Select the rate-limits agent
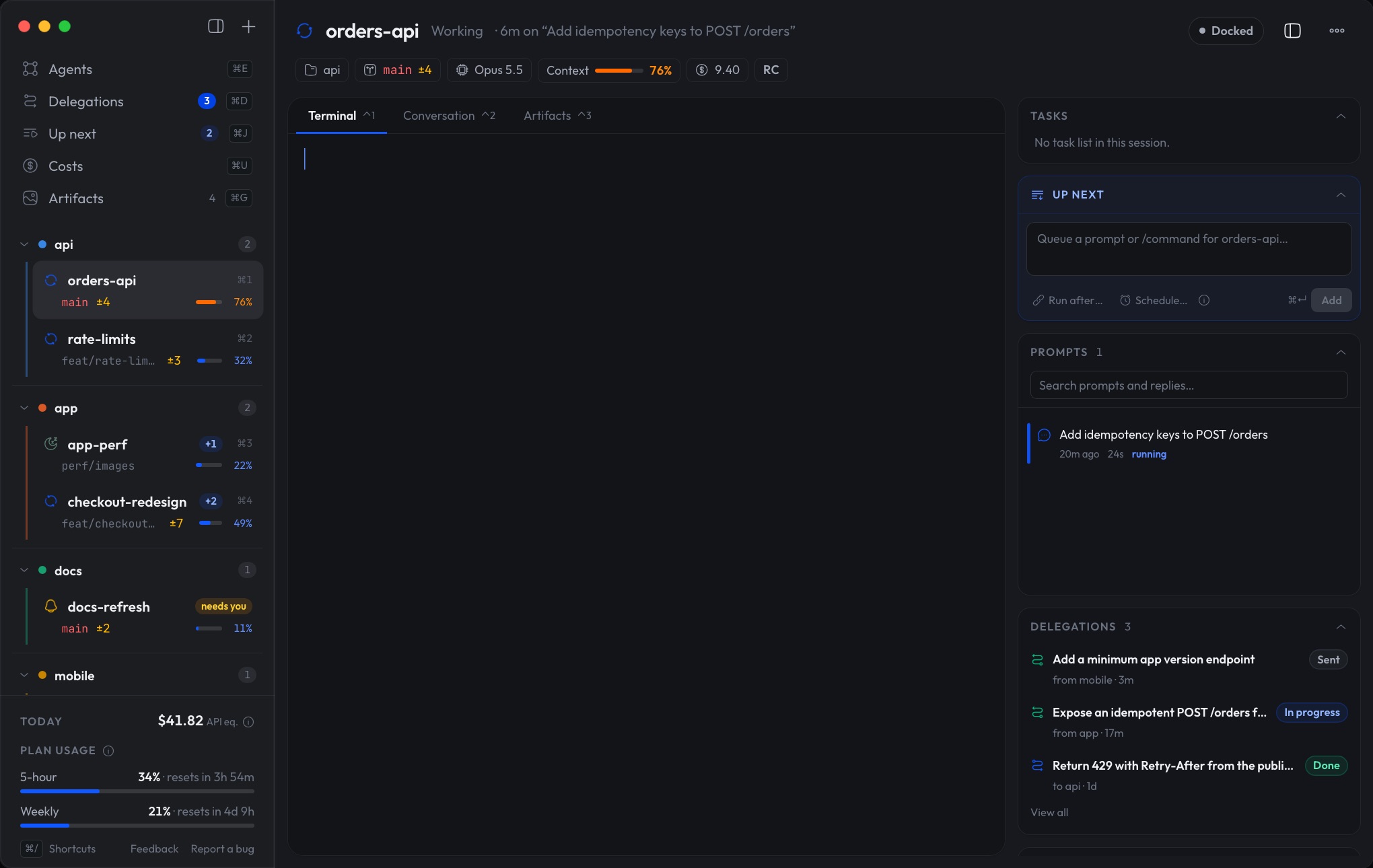 tap(148, 349)
